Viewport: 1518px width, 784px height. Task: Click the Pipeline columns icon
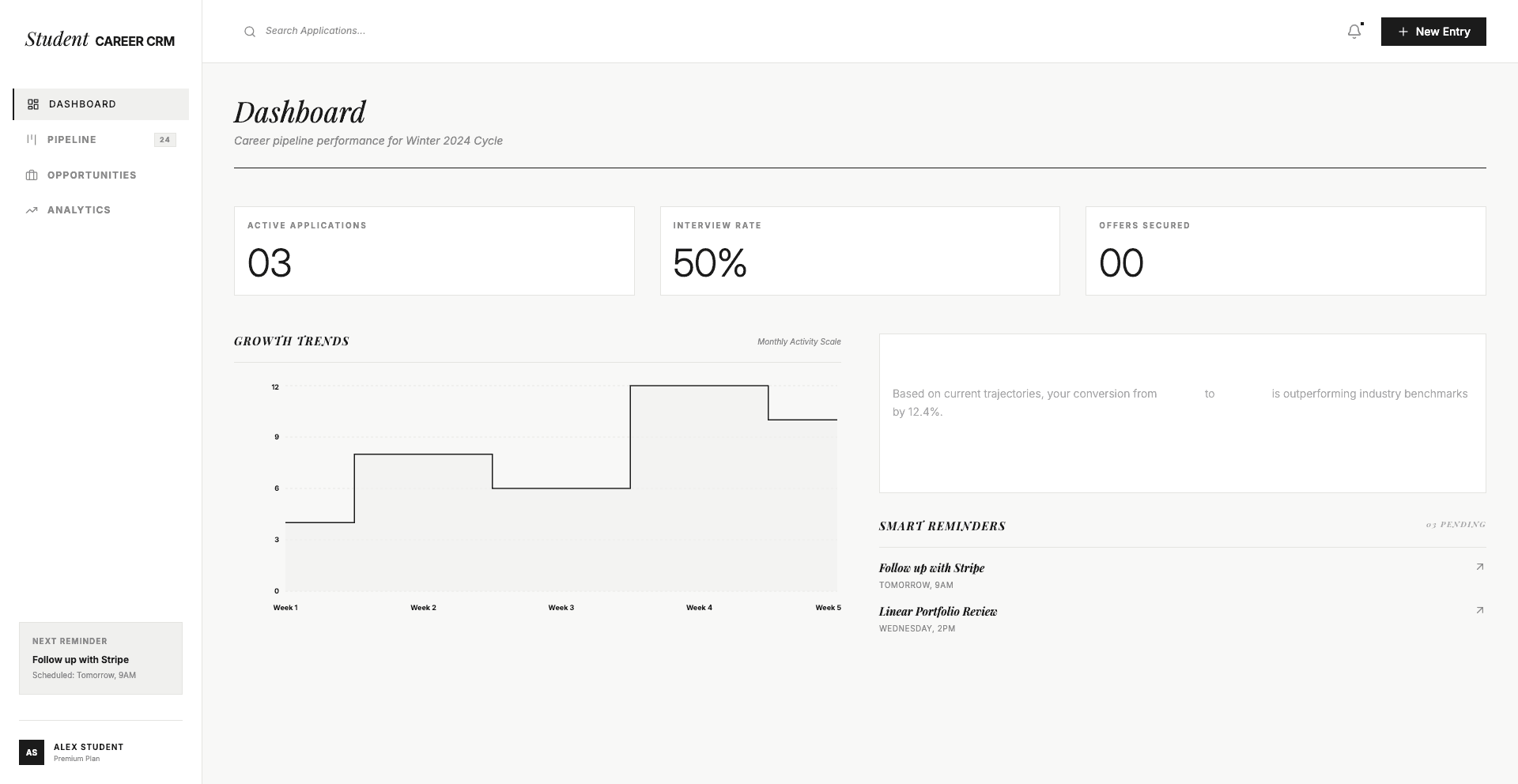[x=32, y=140]
